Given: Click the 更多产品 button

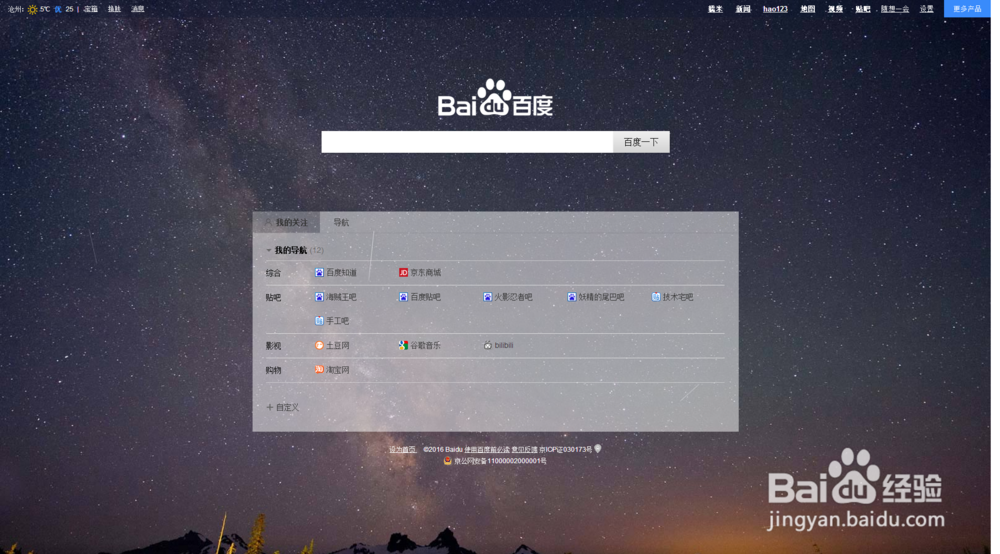Looking at the screenshot, I should coord(967,9).
